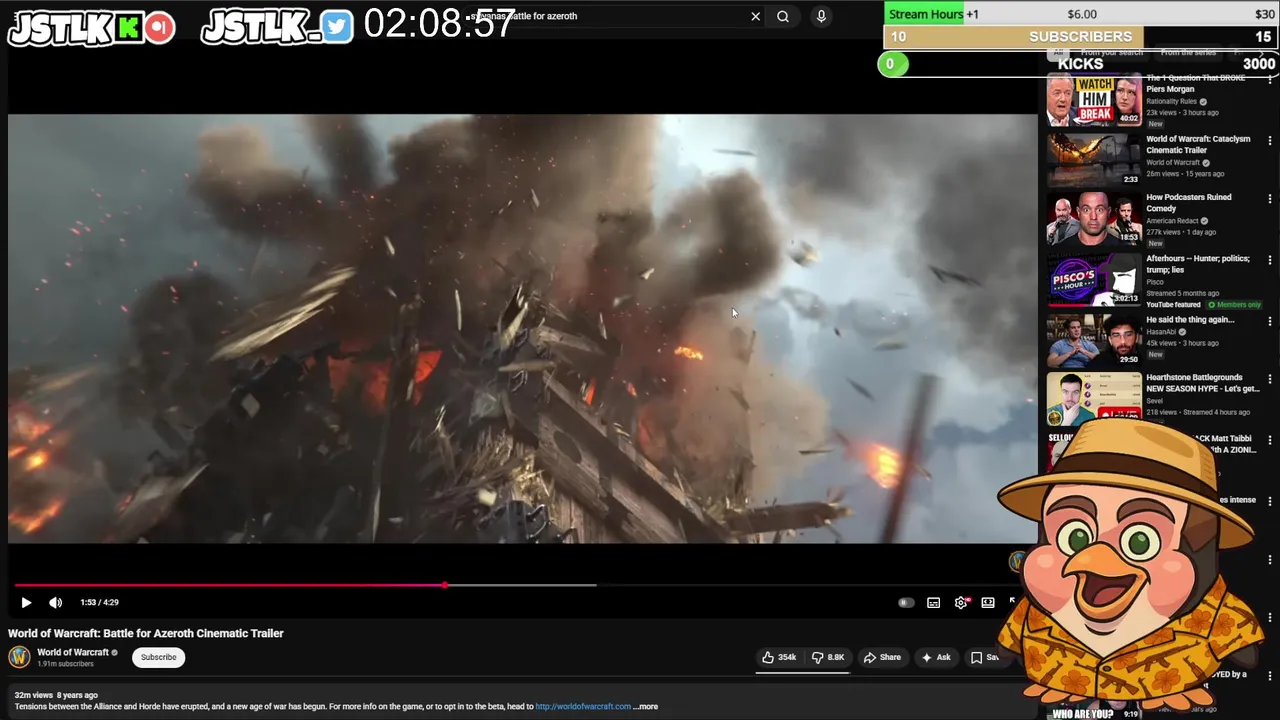
Task: Click the Twitter bird in JSTLK overlay
Action: coord(337,27)
